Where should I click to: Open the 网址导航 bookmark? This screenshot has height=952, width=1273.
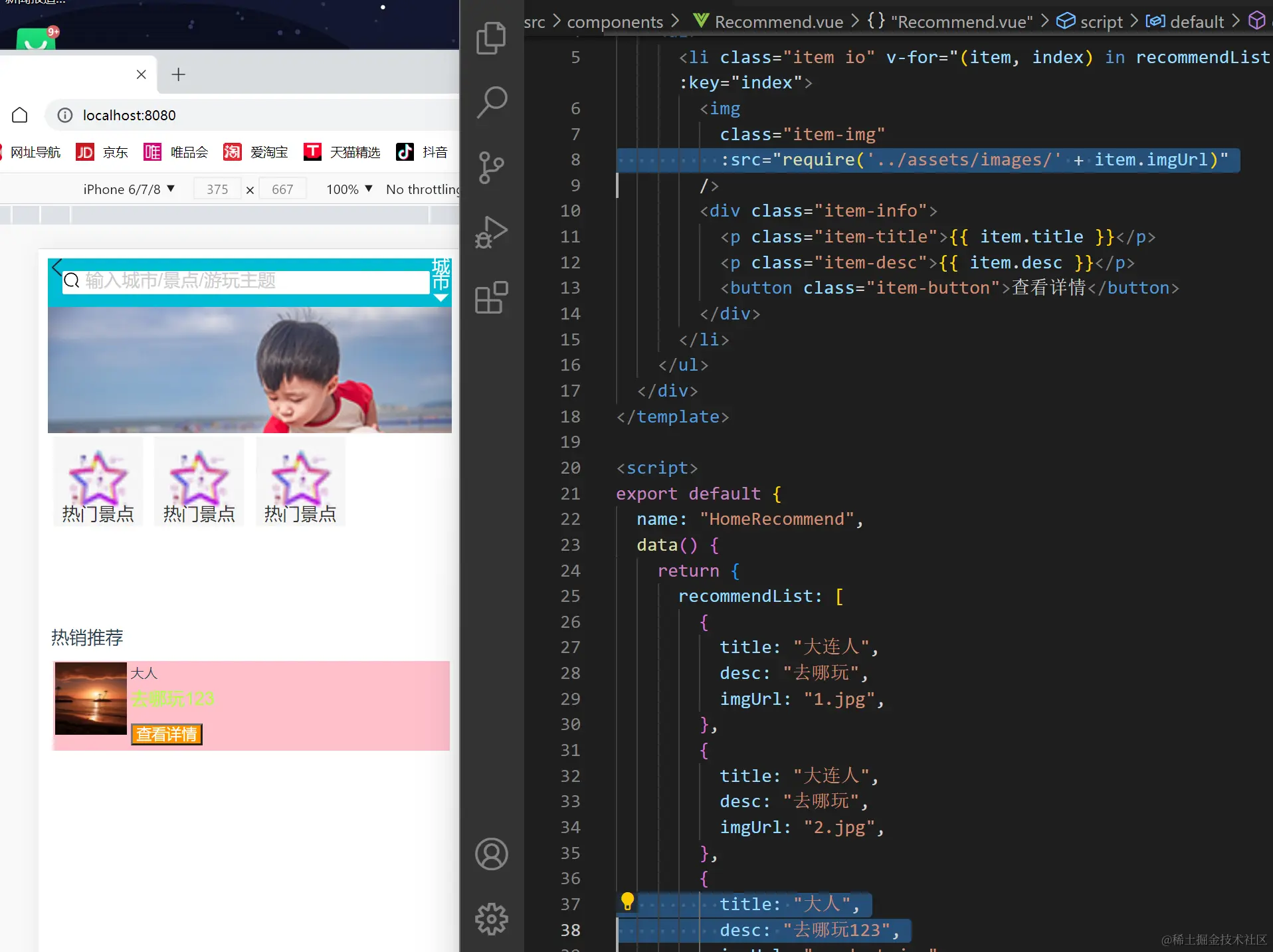[31, 152]
